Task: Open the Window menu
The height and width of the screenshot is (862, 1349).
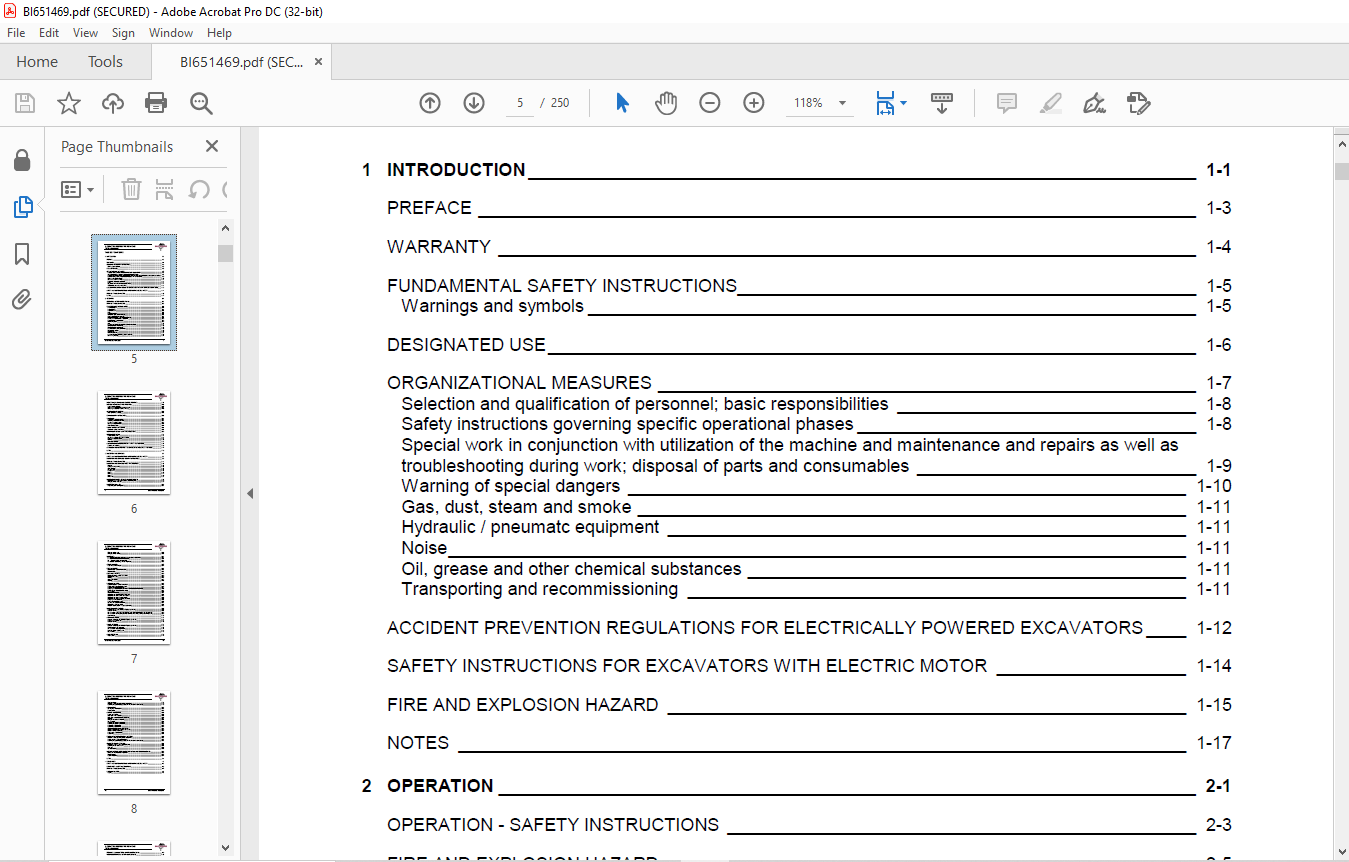Action: pyautogui.click(x=171, y=33)
